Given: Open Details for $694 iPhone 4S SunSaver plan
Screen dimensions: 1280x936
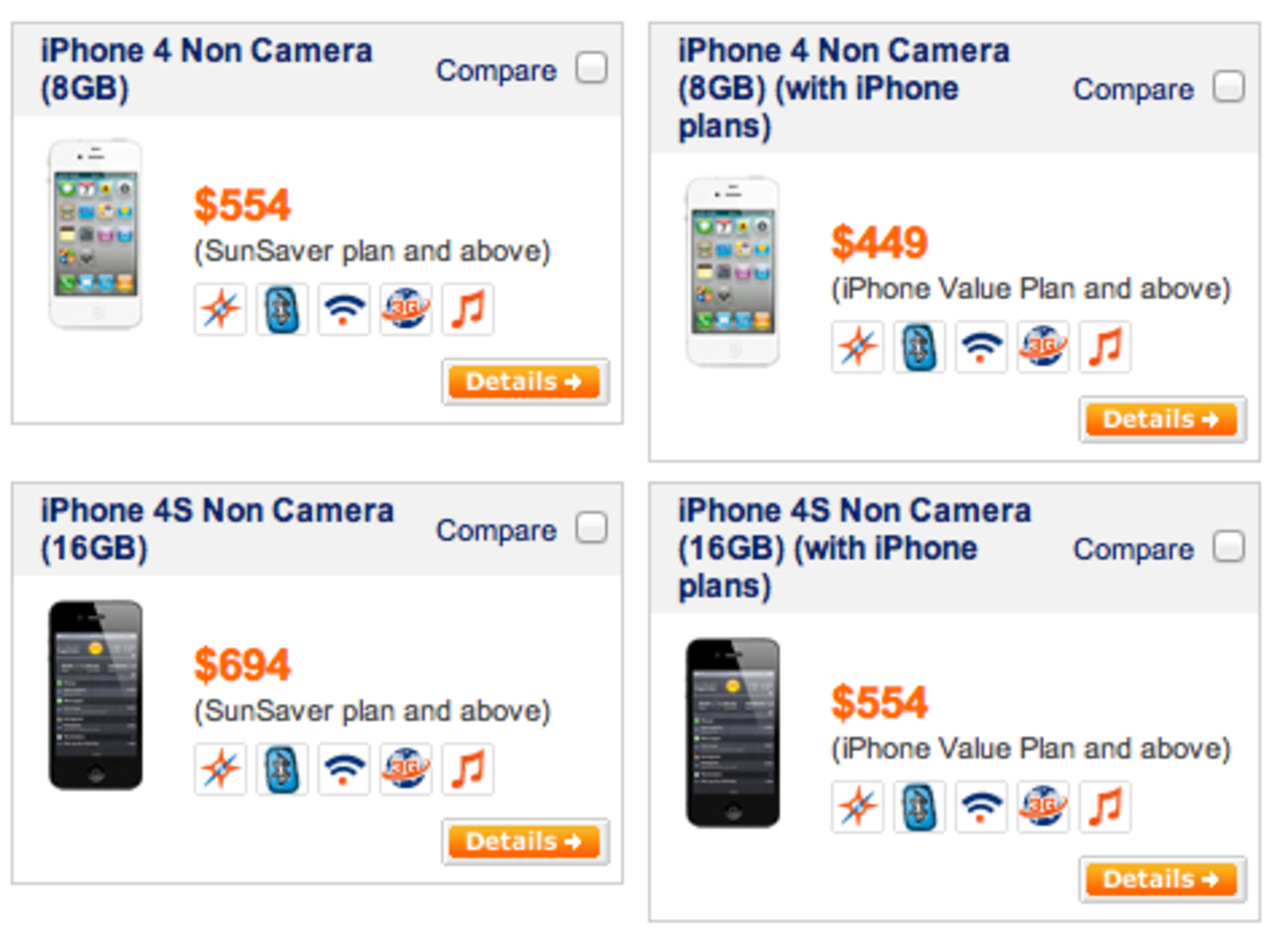Looking at the screenshot, I should [524, 842].
